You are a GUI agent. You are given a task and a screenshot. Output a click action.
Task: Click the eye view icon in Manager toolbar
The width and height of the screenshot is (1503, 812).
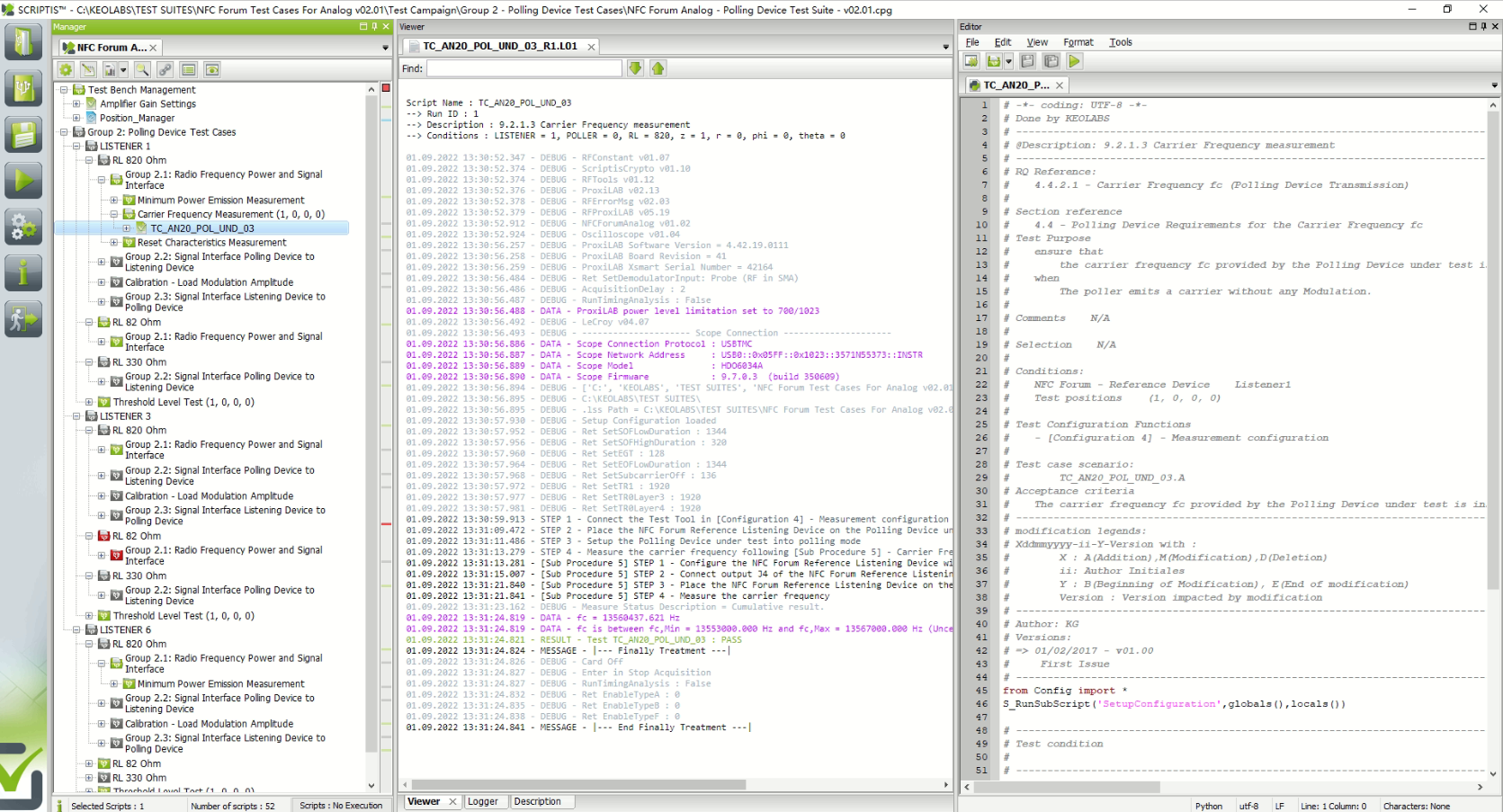(x=212, y=69)
